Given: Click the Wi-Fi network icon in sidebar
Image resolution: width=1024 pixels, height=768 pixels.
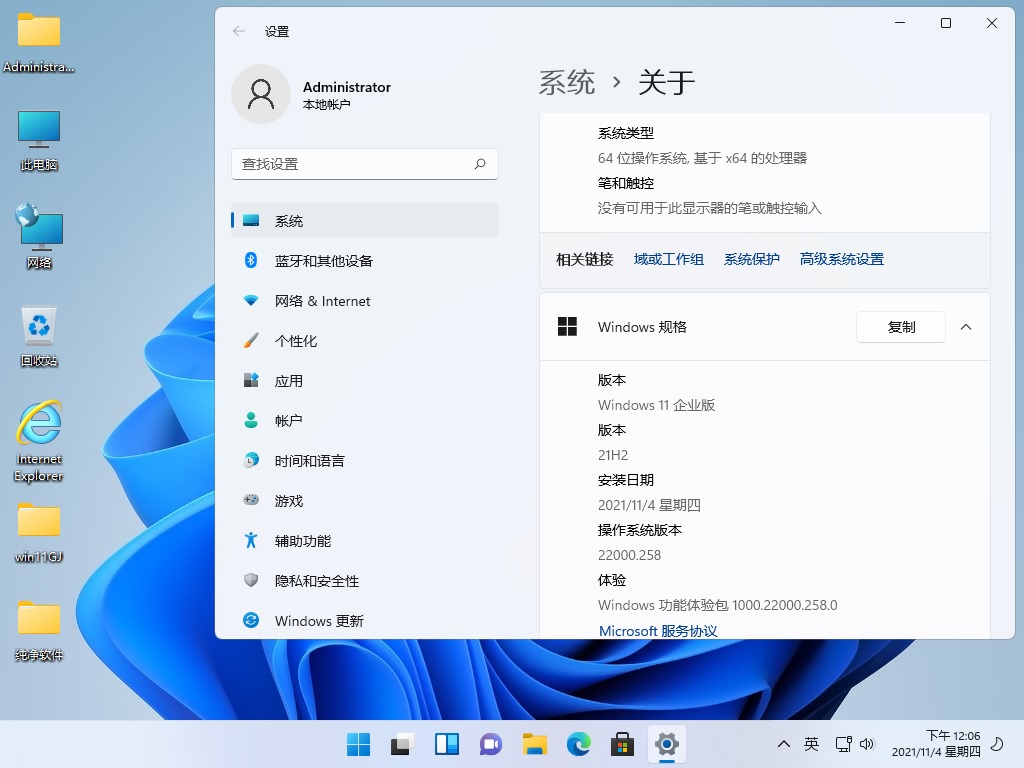Looking at the screenshot, I should coord(251,301).
